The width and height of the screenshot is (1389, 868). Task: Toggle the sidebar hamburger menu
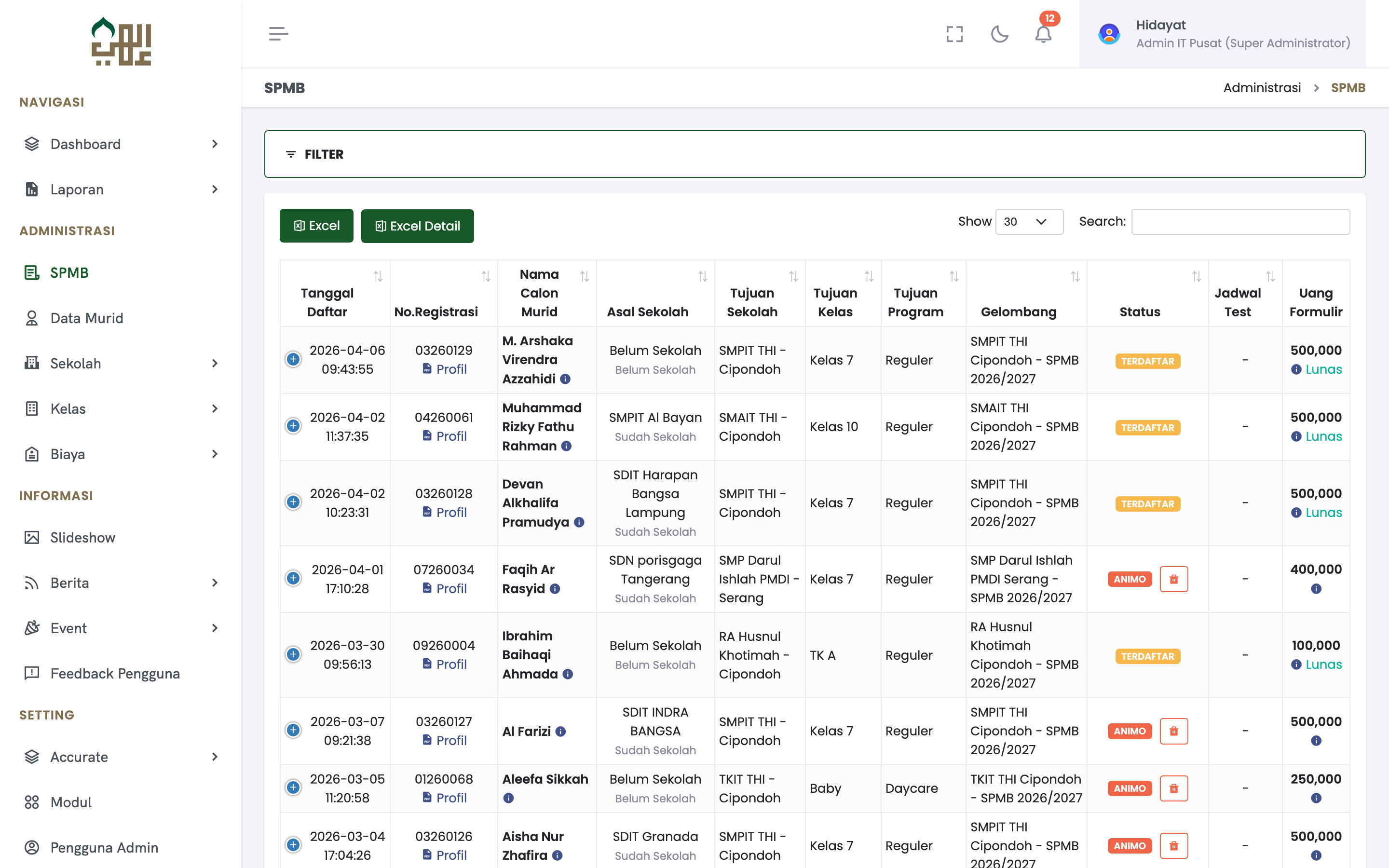278,34
